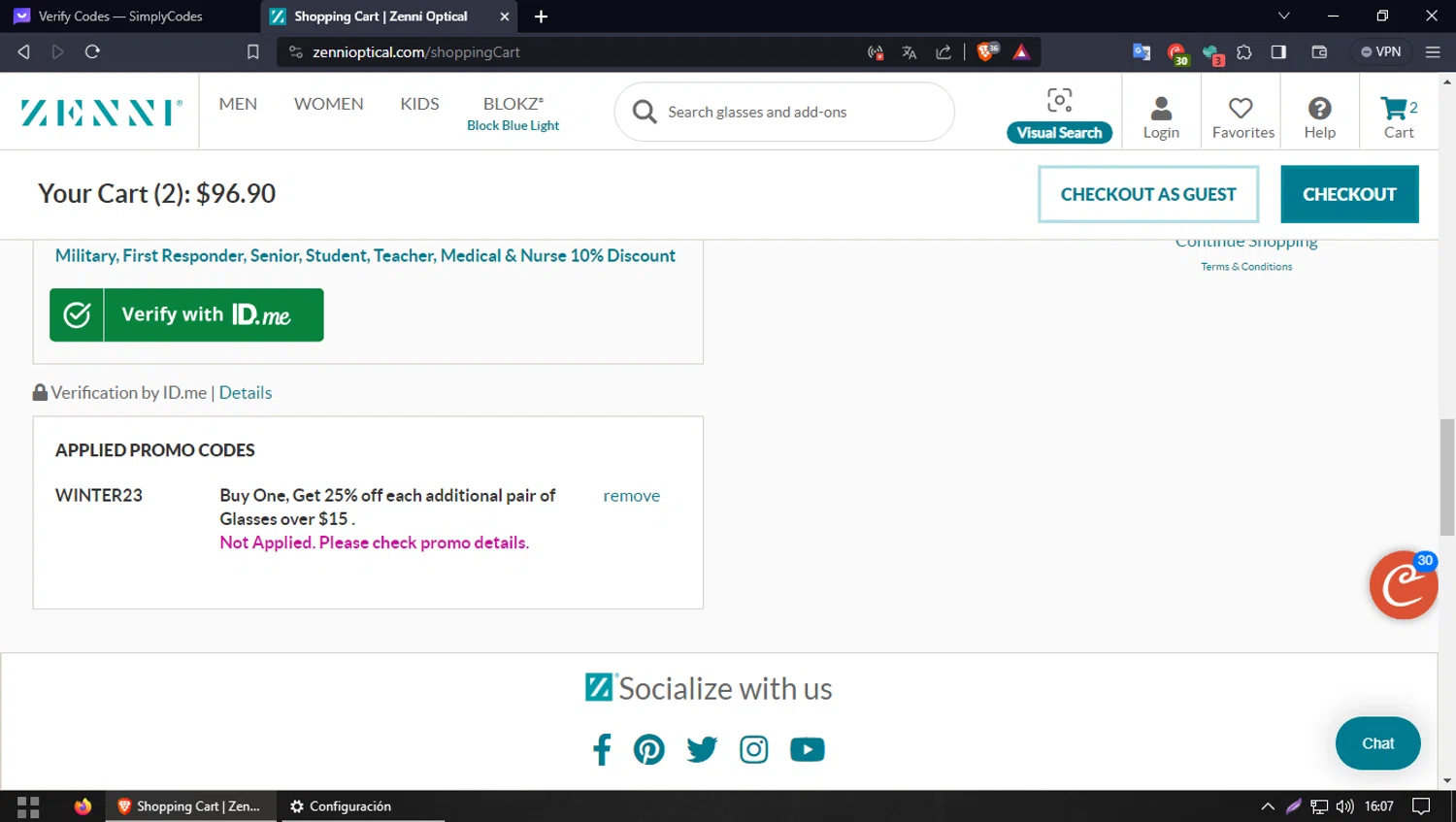Click CHECKOUT AS GUEST button

tap(1148, 194)
